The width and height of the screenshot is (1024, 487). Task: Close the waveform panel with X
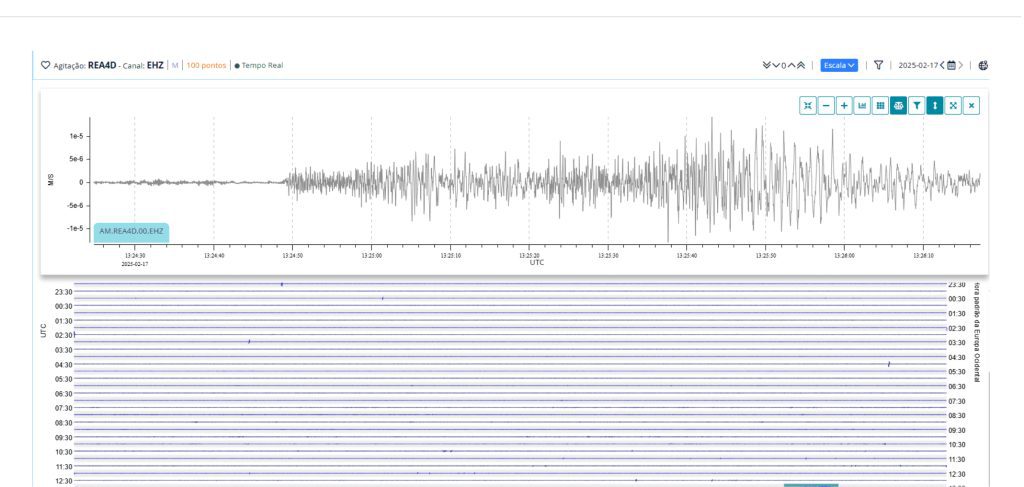click(971, 106)
